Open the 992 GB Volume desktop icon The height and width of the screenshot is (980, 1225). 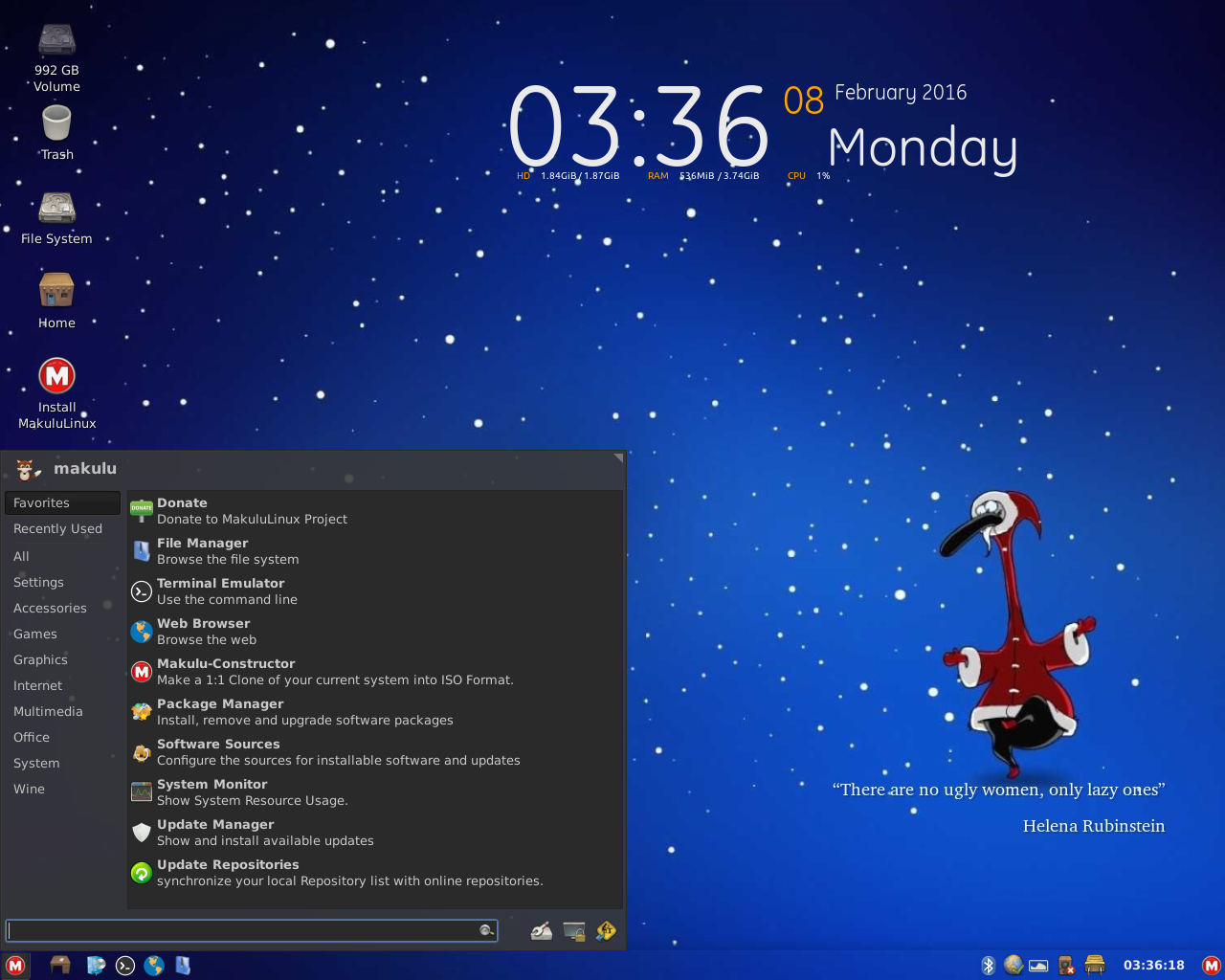pos(57,57)
